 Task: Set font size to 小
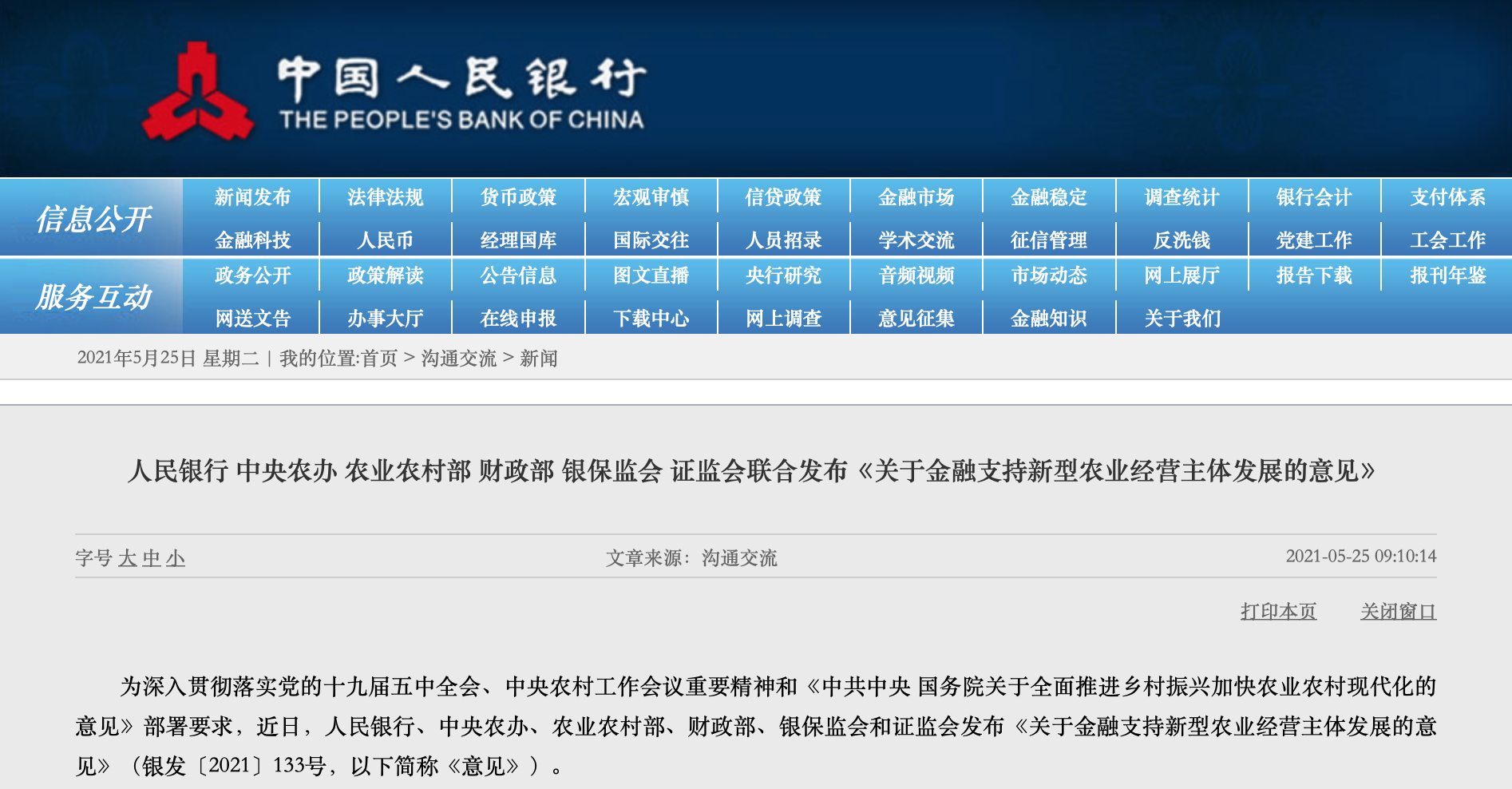point(176,558)
